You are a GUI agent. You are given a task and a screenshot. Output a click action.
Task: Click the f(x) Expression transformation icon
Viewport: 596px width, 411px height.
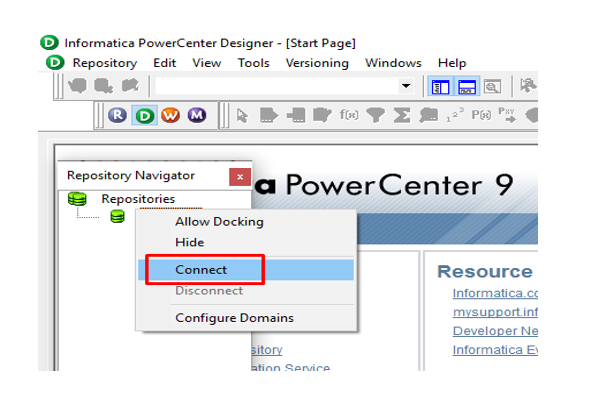tap(349, 114)
